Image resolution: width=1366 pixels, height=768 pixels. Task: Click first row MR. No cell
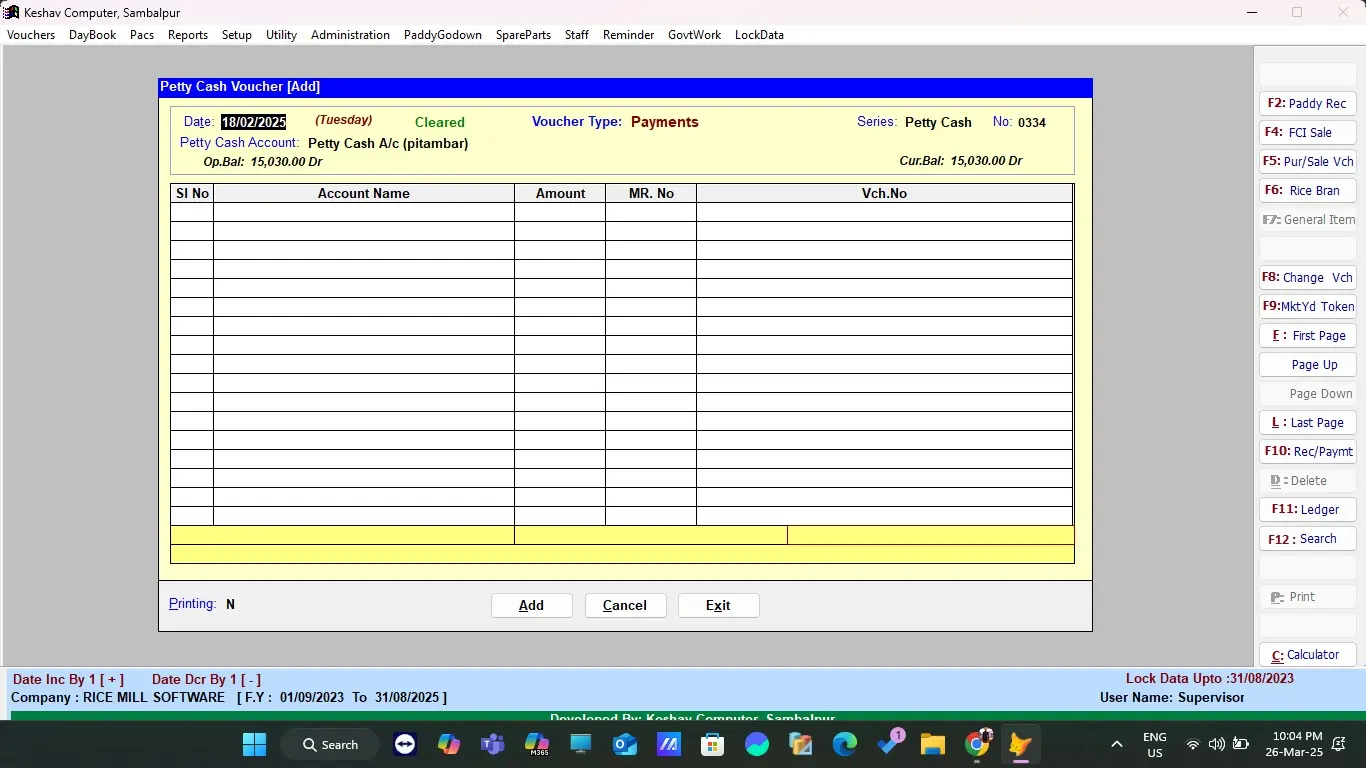651,212
